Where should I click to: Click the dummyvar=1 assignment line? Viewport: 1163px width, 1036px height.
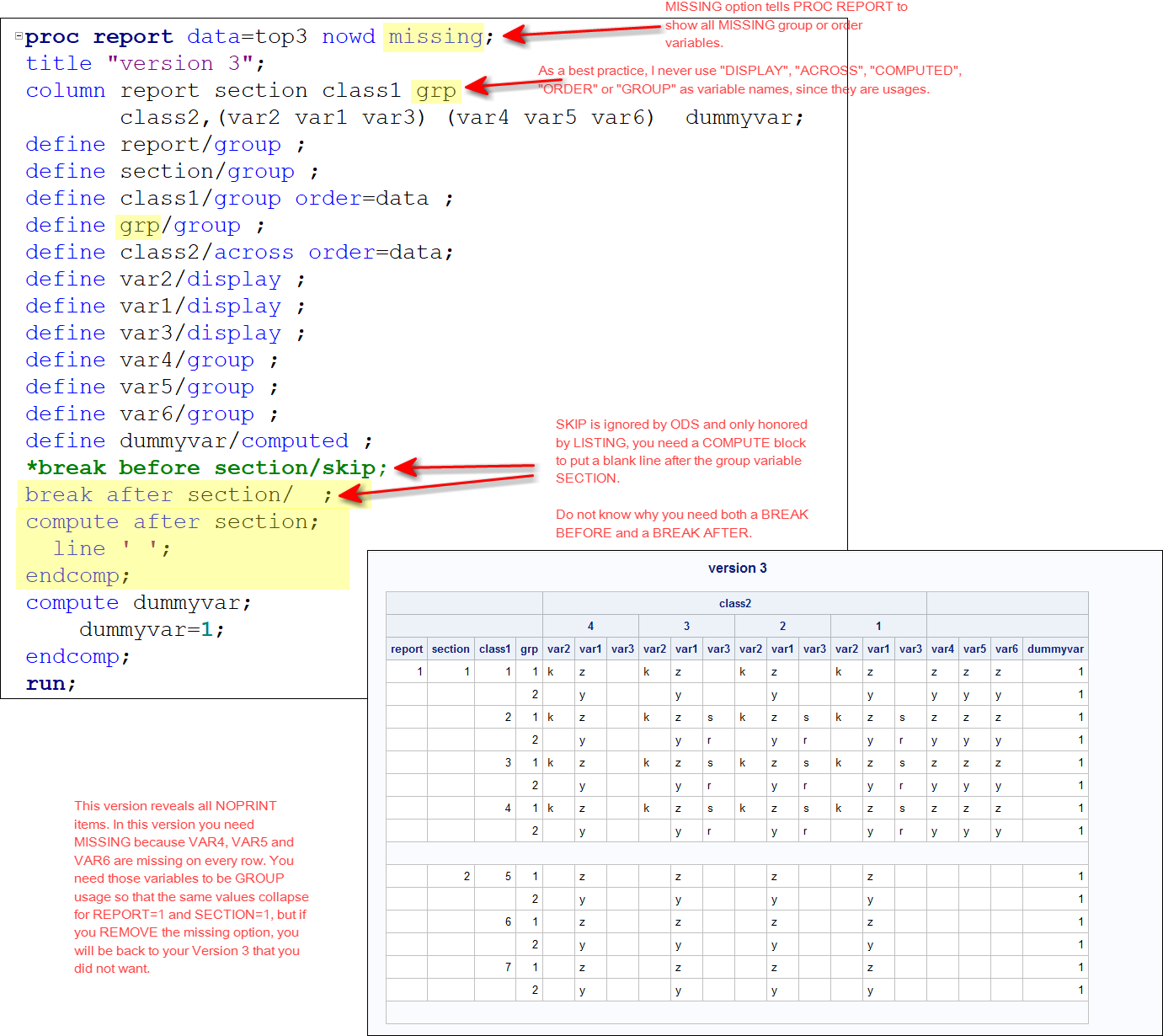(152, 630)
